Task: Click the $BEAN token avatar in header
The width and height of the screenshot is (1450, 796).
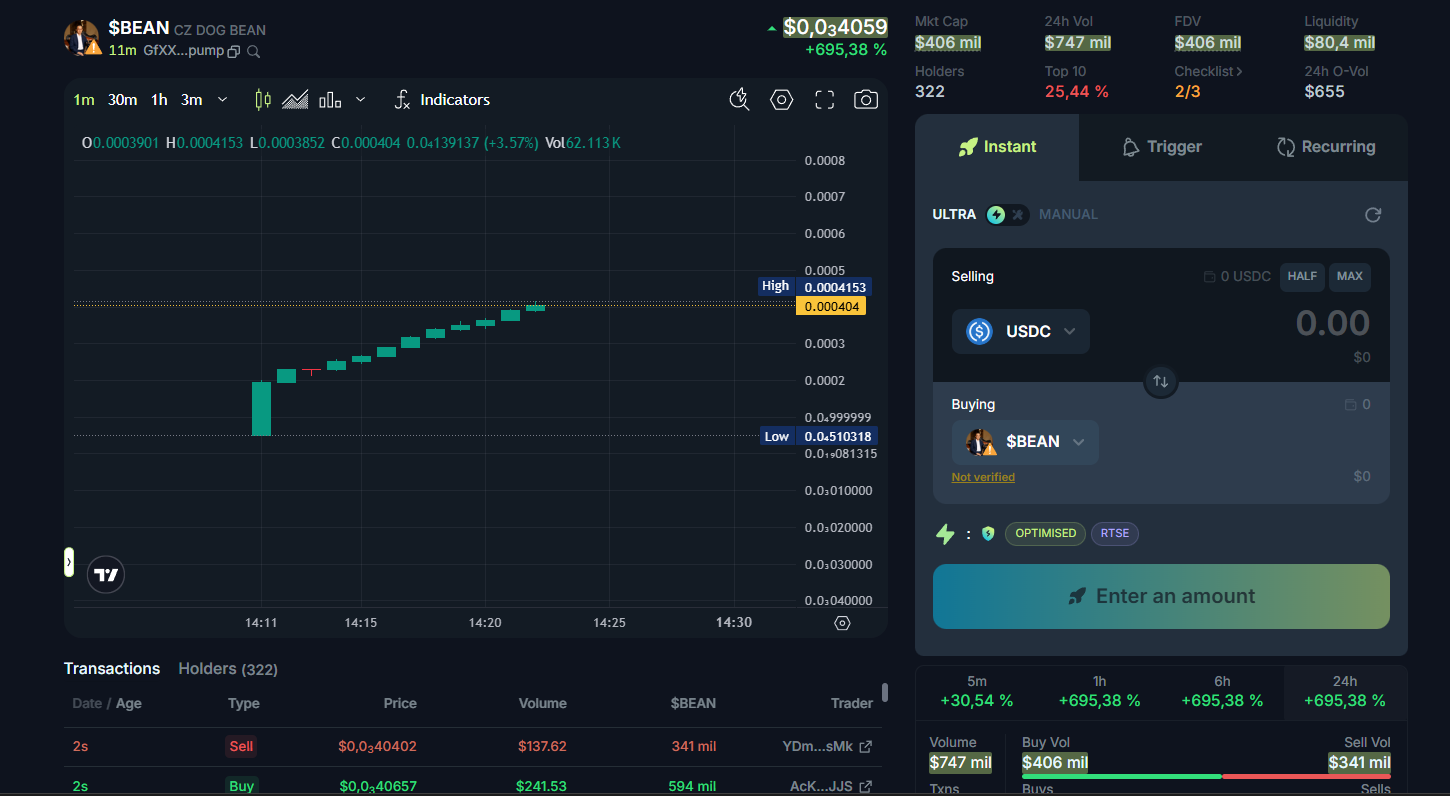Action: tap(82, 38)
